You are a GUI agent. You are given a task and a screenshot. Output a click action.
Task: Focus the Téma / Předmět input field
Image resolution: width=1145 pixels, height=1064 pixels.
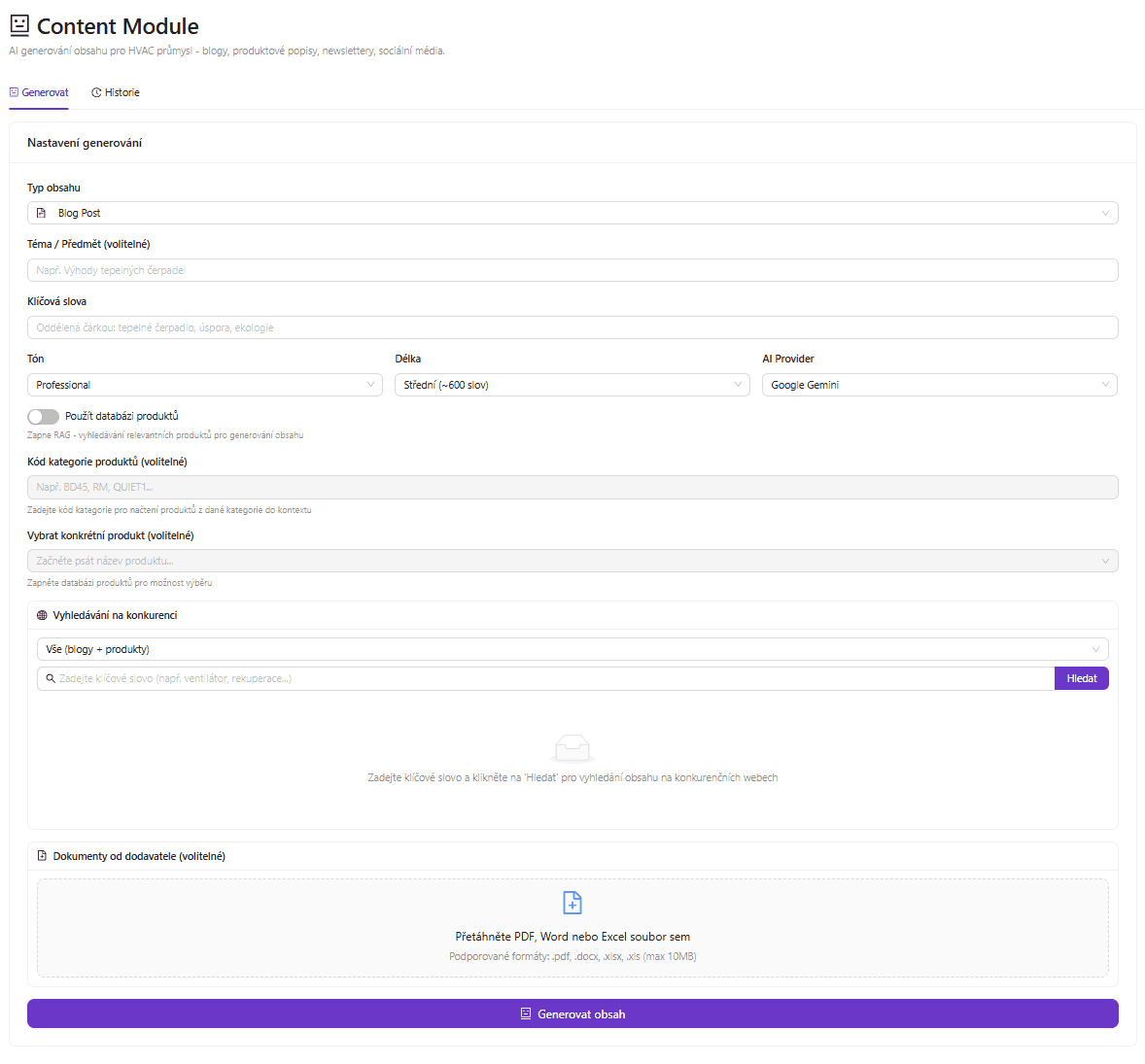click(x=572, y=270)
